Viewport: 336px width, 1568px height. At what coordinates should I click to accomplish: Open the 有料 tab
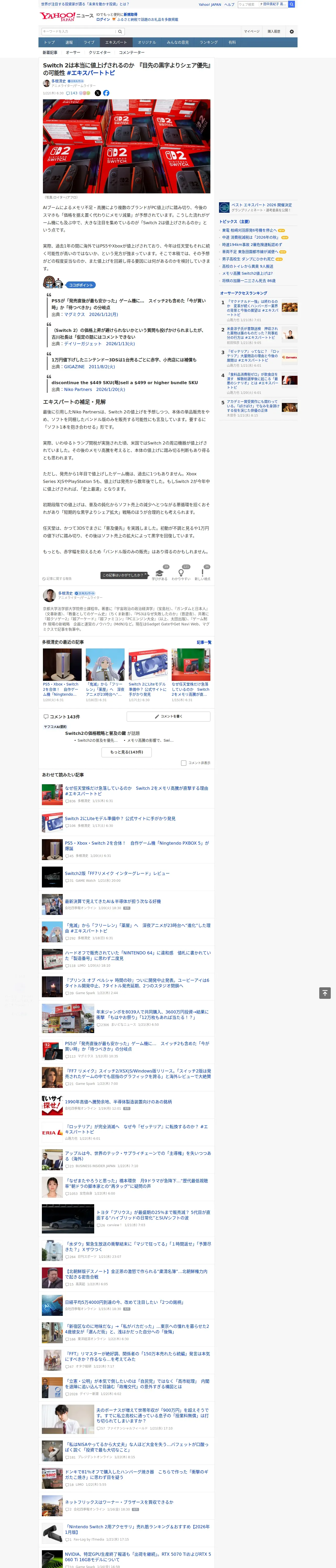click(x=232, y=43)
